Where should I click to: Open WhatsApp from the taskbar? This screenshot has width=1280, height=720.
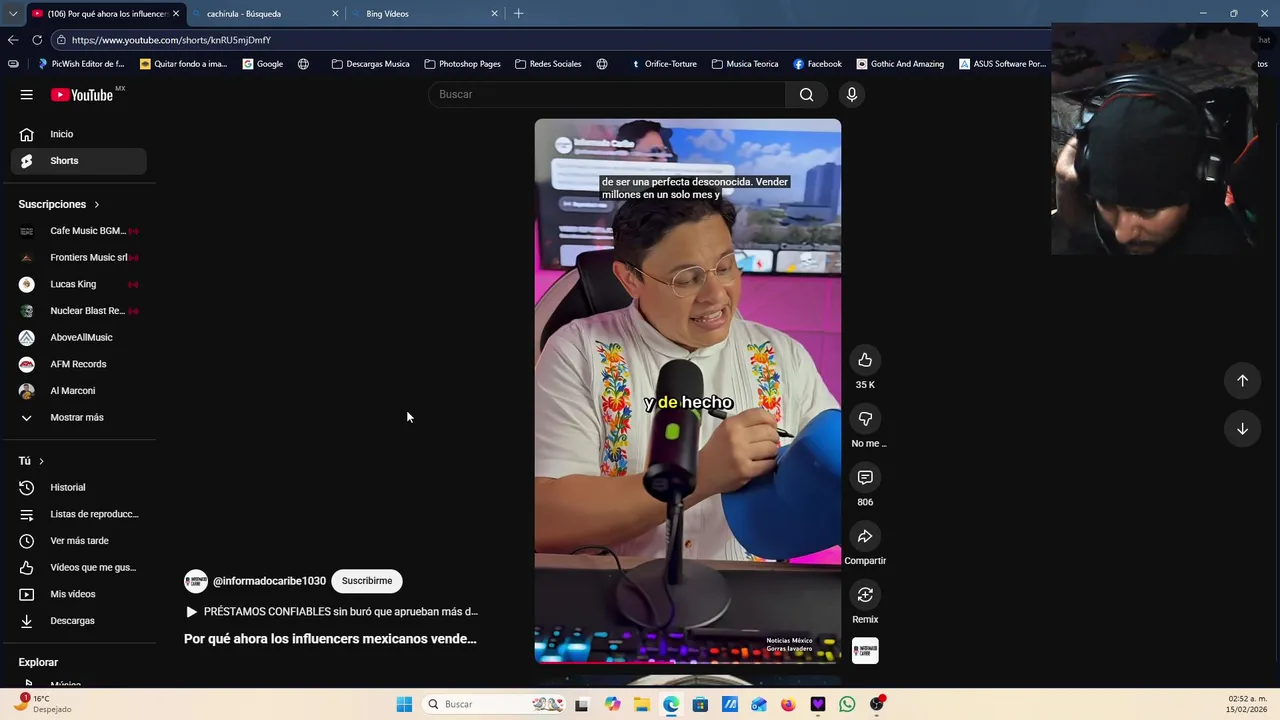click(847, 704)
